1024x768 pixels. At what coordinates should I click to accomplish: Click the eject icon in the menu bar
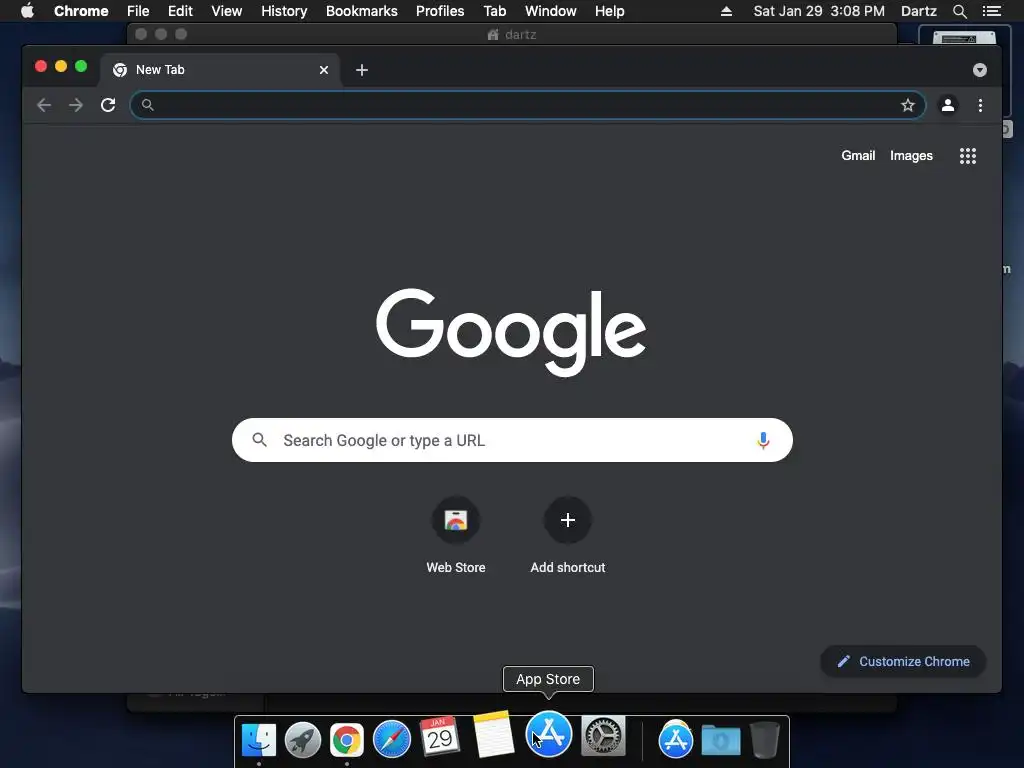click(x=726, y=11)
